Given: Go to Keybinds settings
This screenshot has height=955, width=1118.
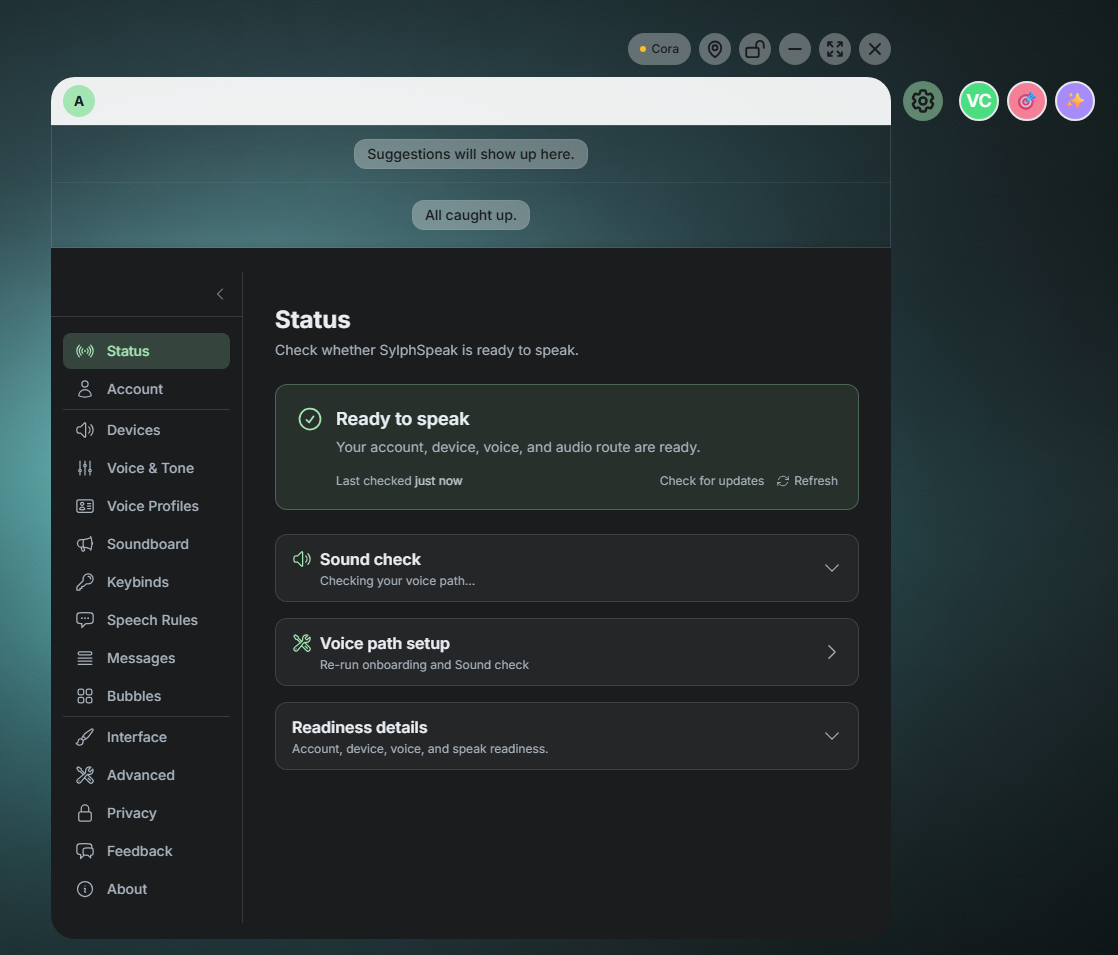Looking at the screenshot, I should tap(146, 582).
